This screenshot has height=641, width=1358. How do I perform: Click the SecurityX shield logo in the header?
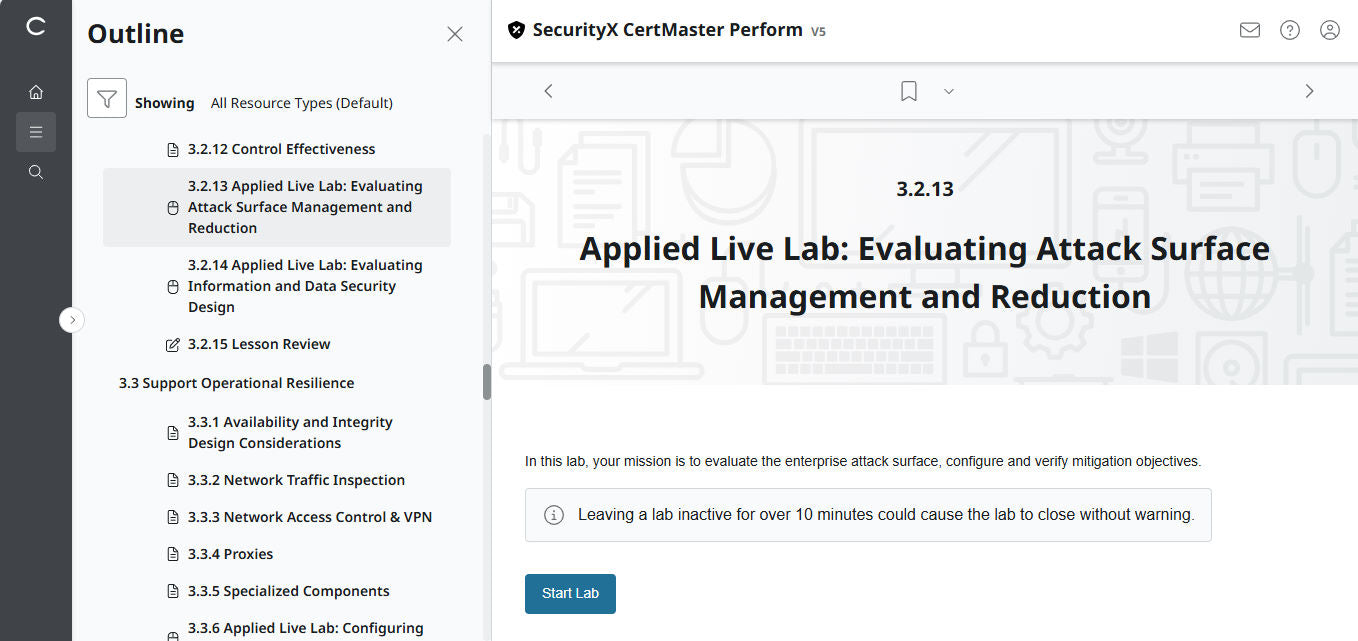tap(516, 30)
